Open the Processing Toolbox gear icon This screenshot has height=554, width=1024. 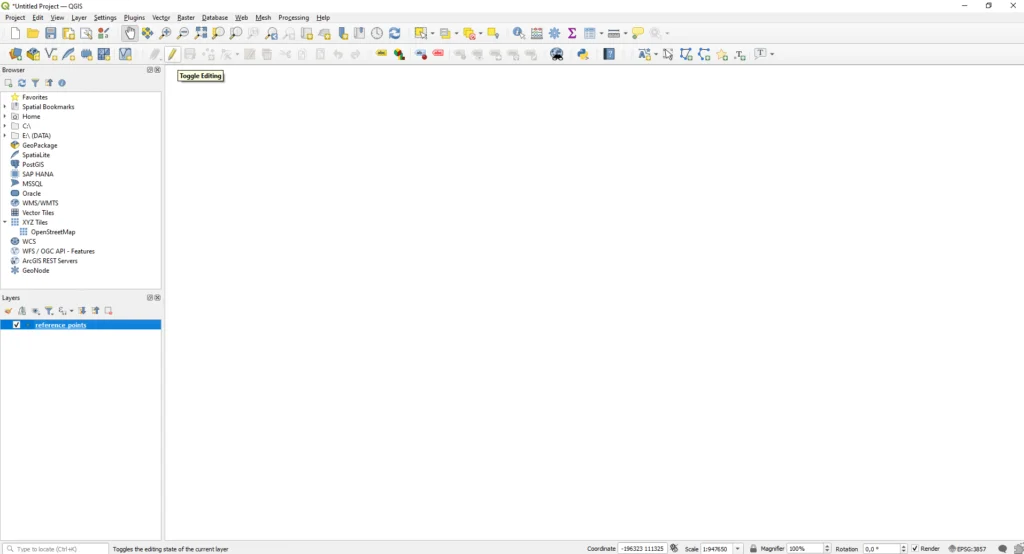tap(554, 33)
